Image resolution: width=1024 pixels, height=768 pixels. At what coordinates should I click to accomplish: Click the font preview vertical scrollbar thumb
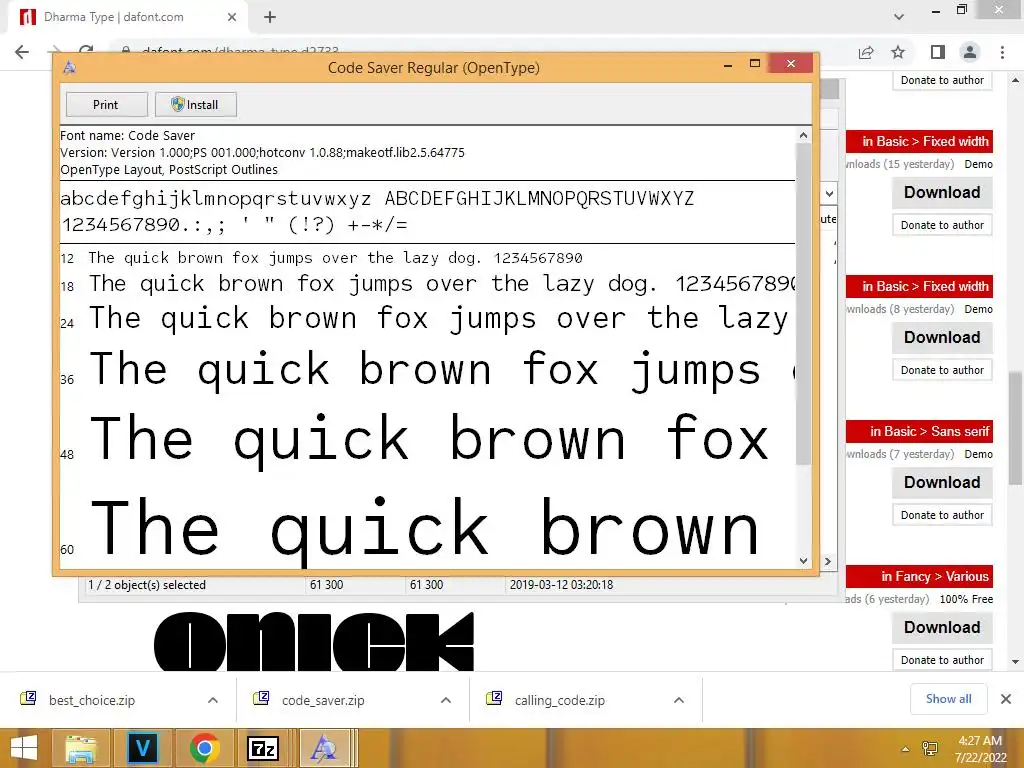click(x=803, y=304)
